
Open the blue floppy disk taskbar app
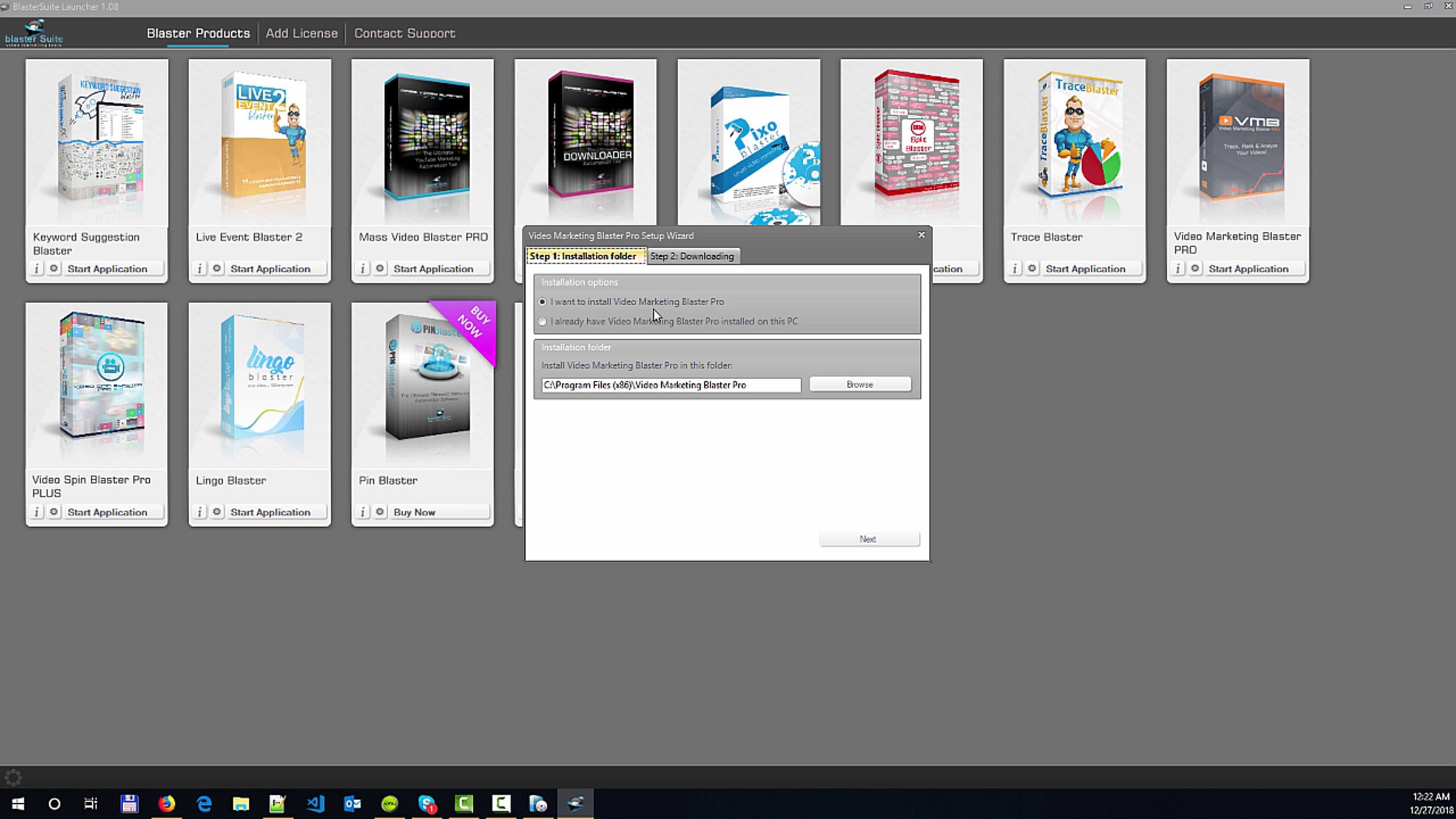129,804
